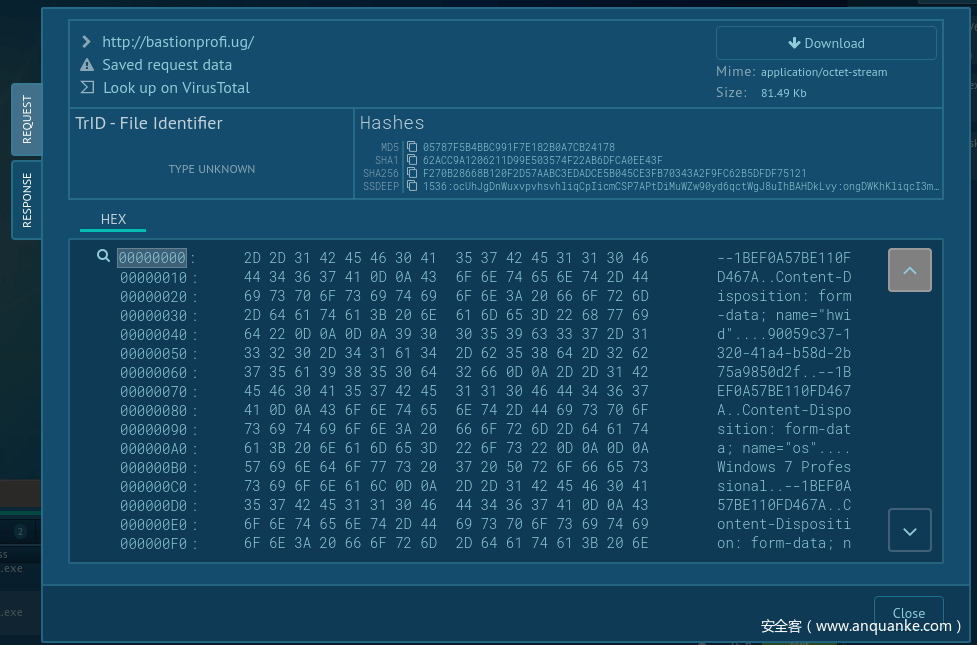Click the offset 000000A0 row label
The width and height of the screenshot is (977, 645).
pyautogui.click(x=153, y=449)
